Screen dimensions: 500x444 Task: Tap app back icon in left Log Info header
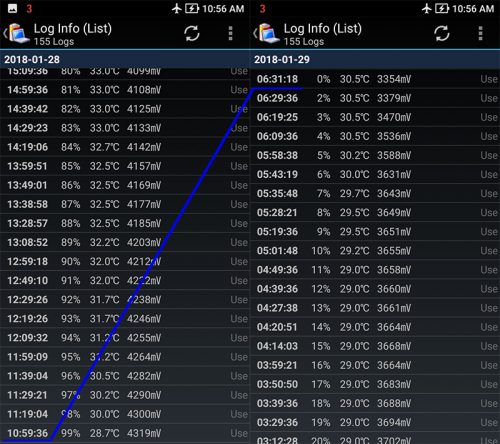click(x=16, y=33)
